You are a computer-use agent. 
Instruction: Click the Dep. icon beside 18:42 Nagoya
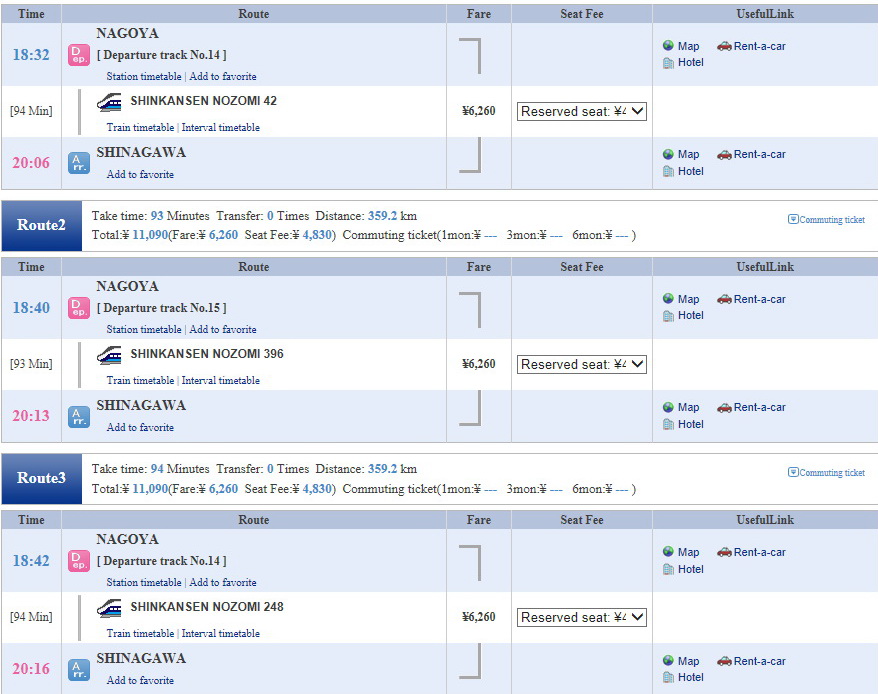click(79, 561)
